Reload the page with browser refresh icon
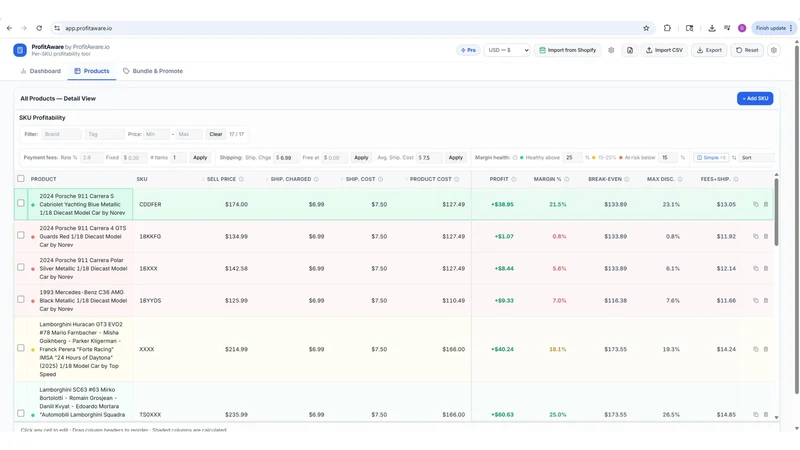Viewport: 800px width, 450px height. click(x=39, y=28)
